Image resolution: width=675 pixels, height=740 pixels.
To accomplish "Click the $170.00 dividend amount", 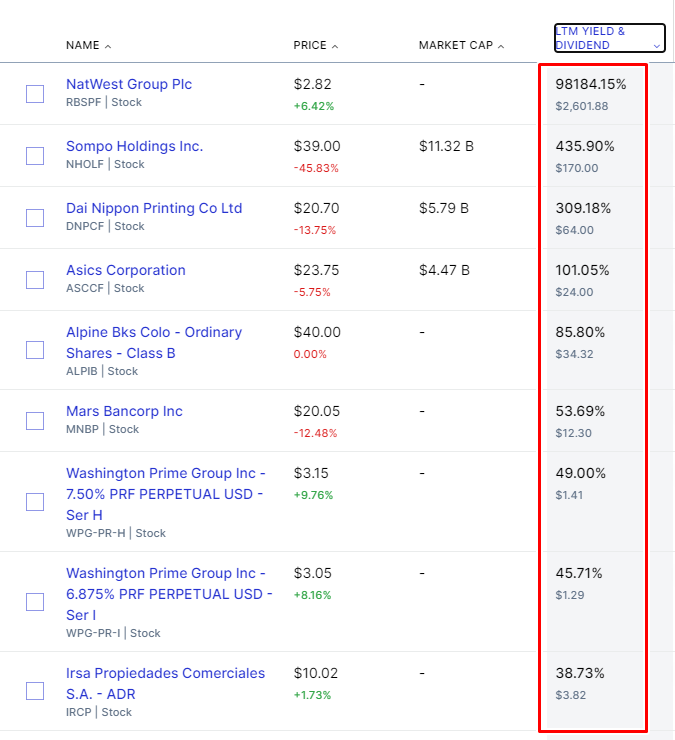I will 577,168.
